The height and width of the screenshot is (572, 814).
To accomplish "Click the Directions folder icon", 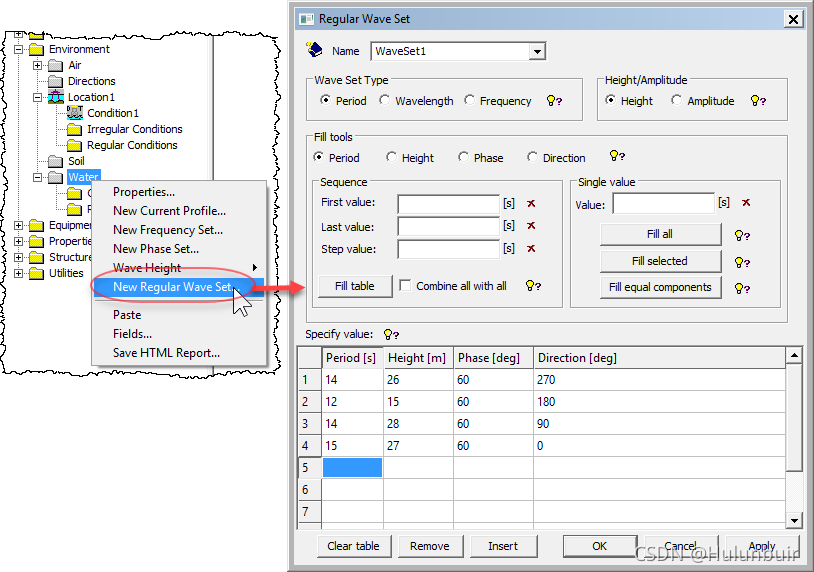I will tap(56, 81).
